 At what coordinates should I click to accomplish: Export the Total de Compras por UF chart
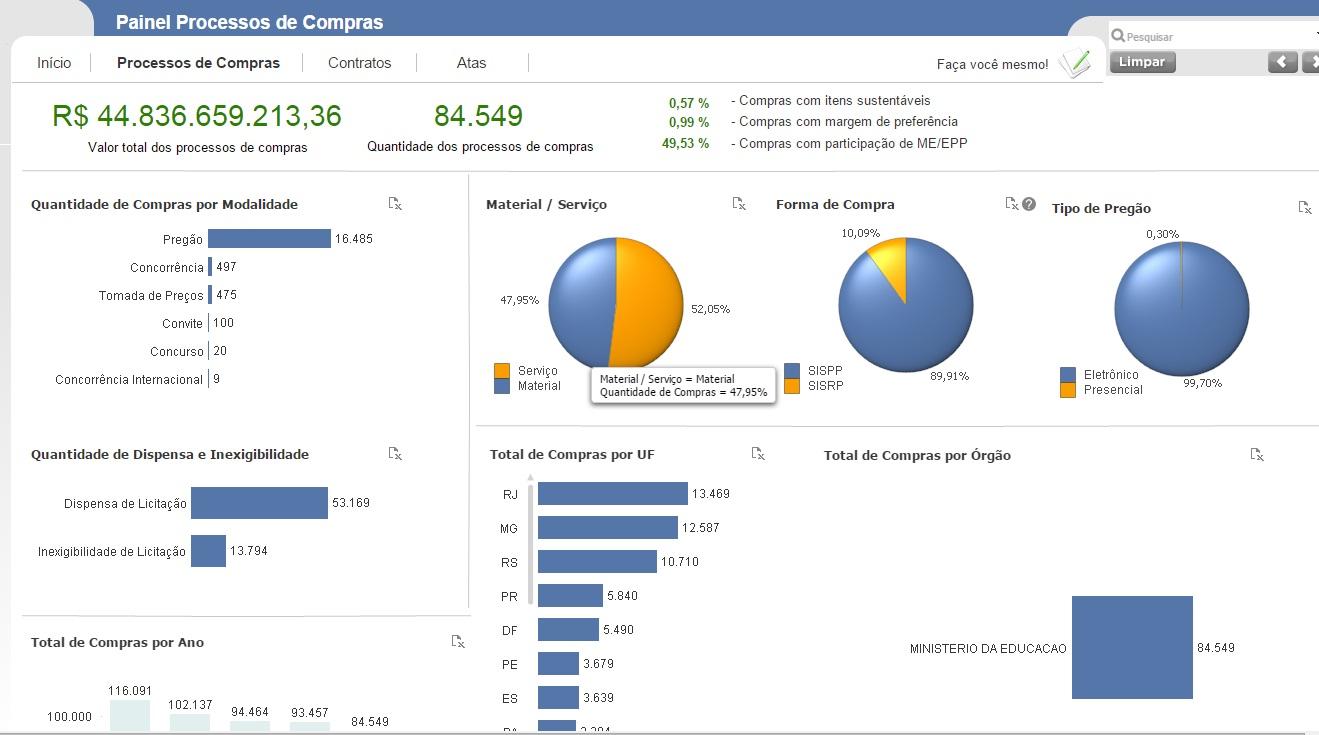[758, 454]
